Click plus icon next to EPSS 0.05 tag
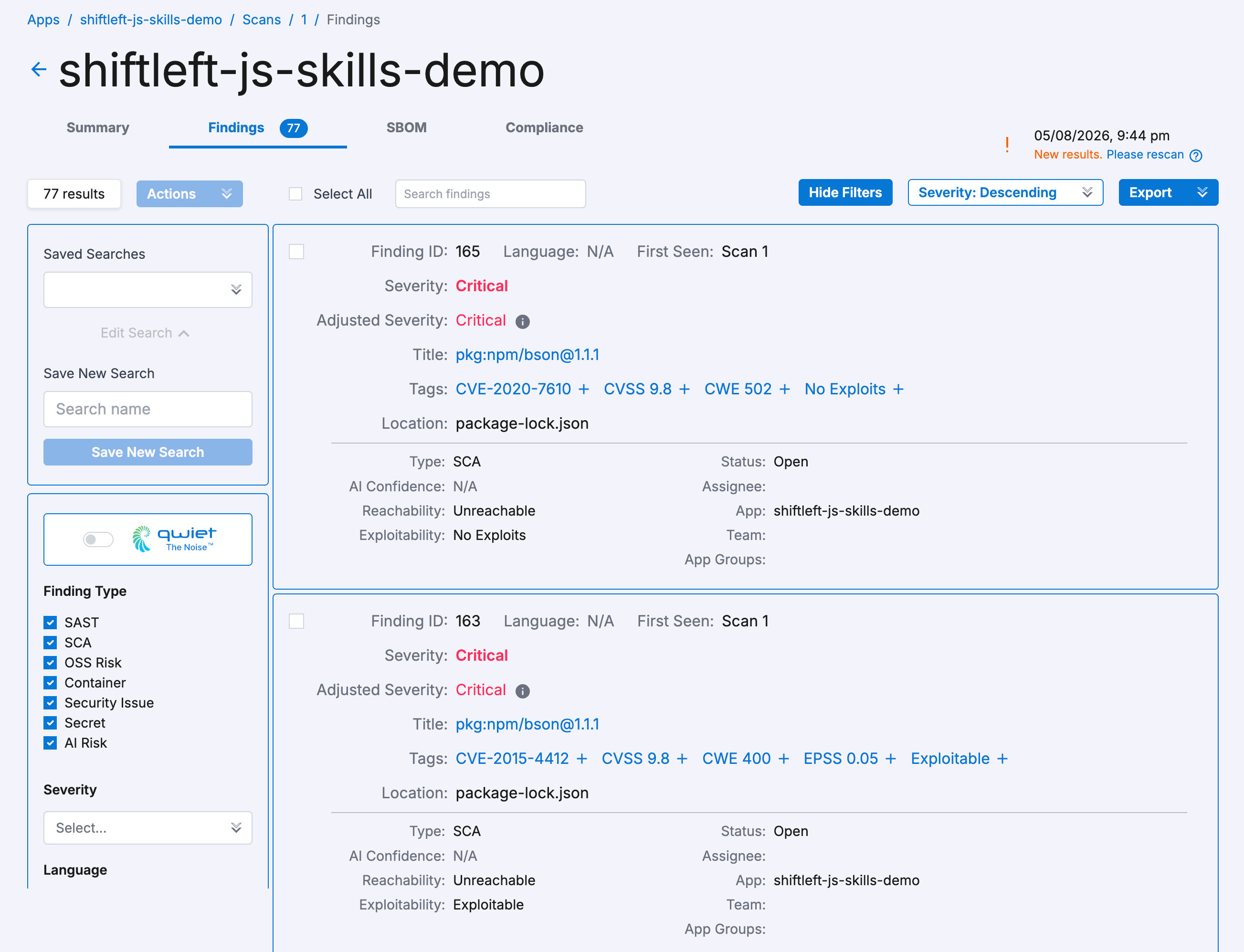 890,759
